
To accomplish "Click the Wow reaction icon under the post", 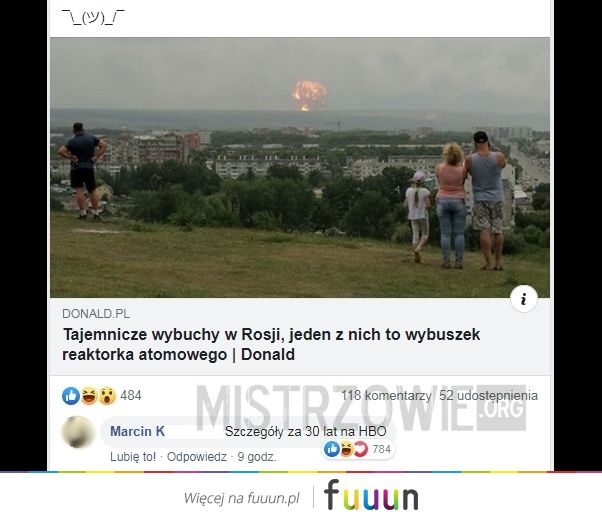I will pyautogui.click(x=108, y=396).
